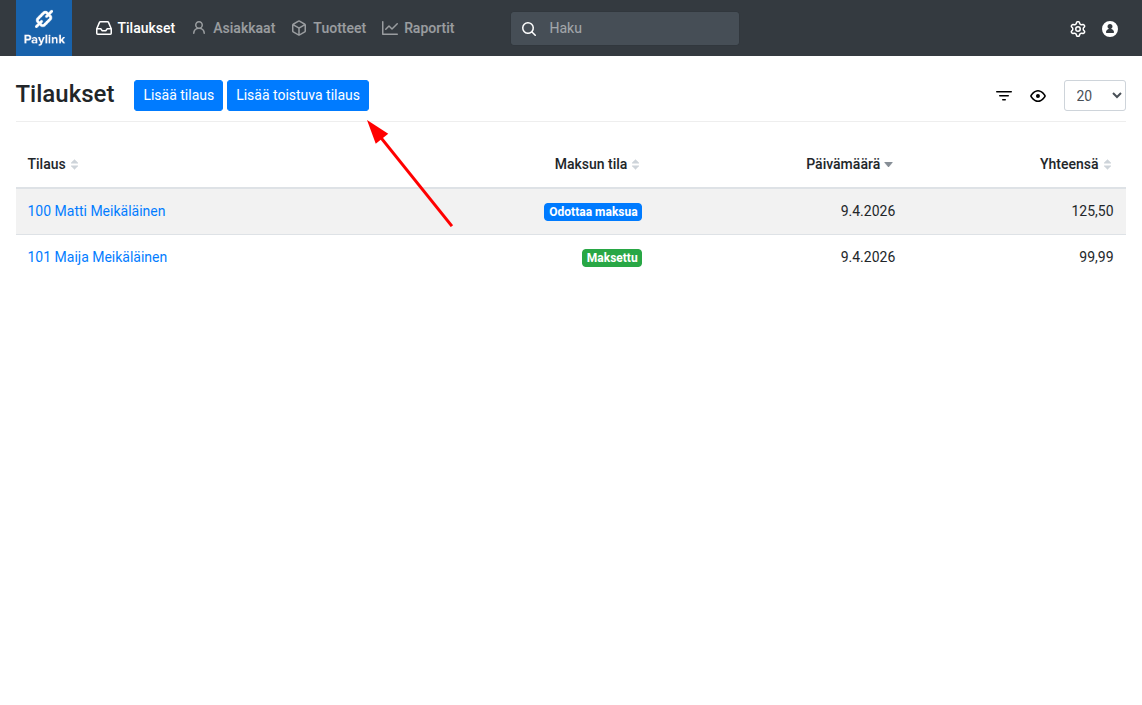
Task: Click Lisää toistuva tilaus button
Action: coord(298,95)
